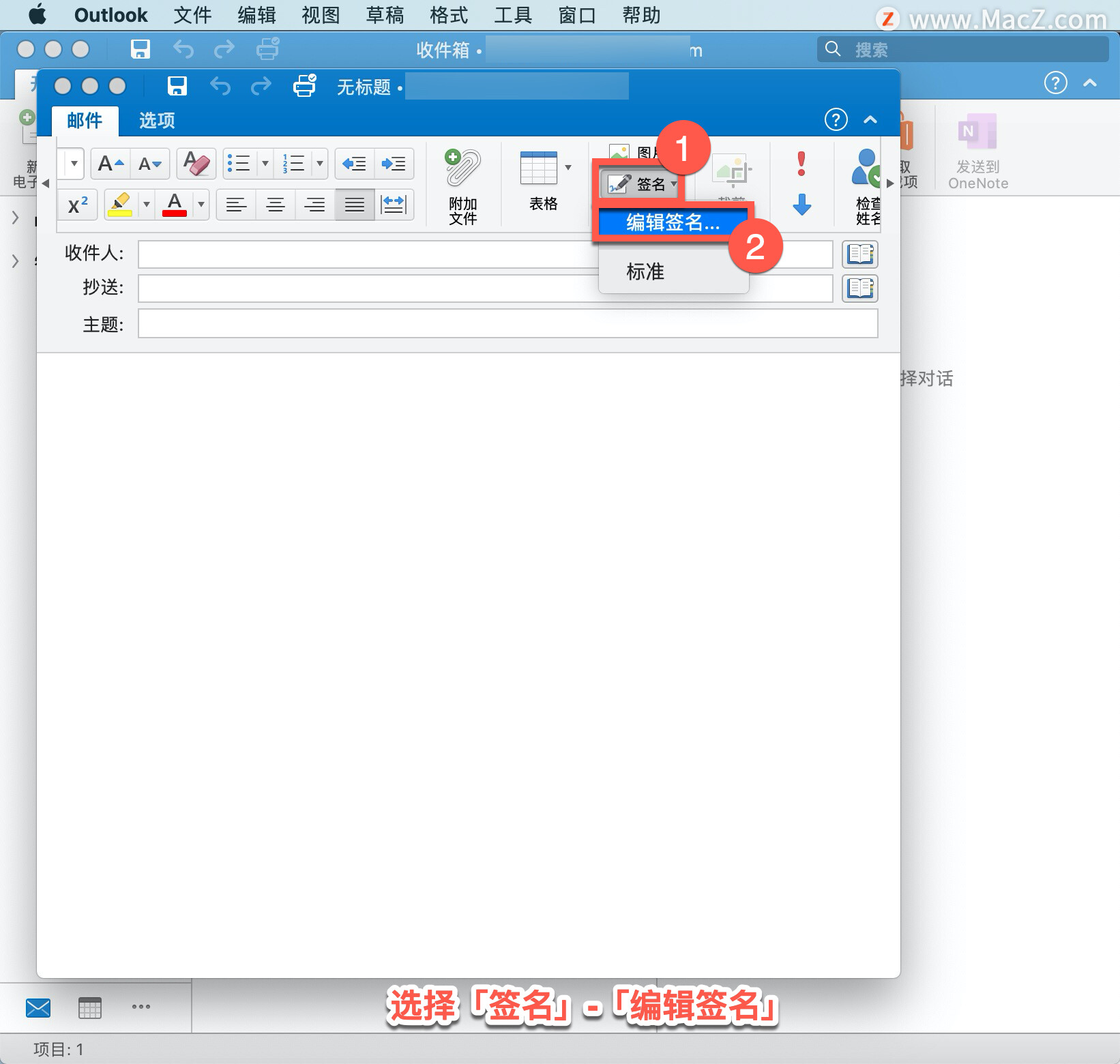Decrease the paragraph indent
This screenshot has height=1064, width=1120.
(x=354, y=164)
